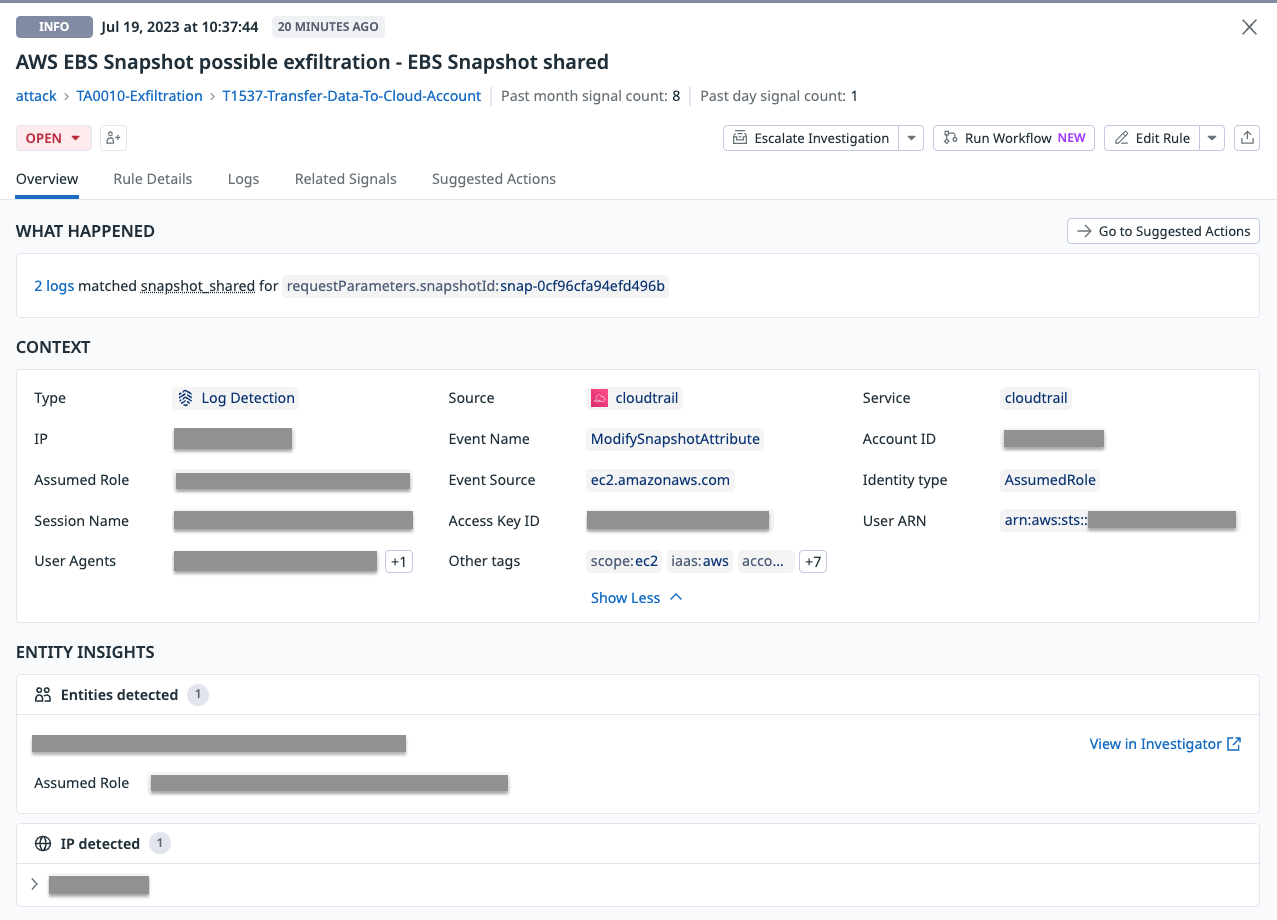Open the Escalate Investigation dropdown arrow
Screen dimensions: 1277x920
coord(910,137)
